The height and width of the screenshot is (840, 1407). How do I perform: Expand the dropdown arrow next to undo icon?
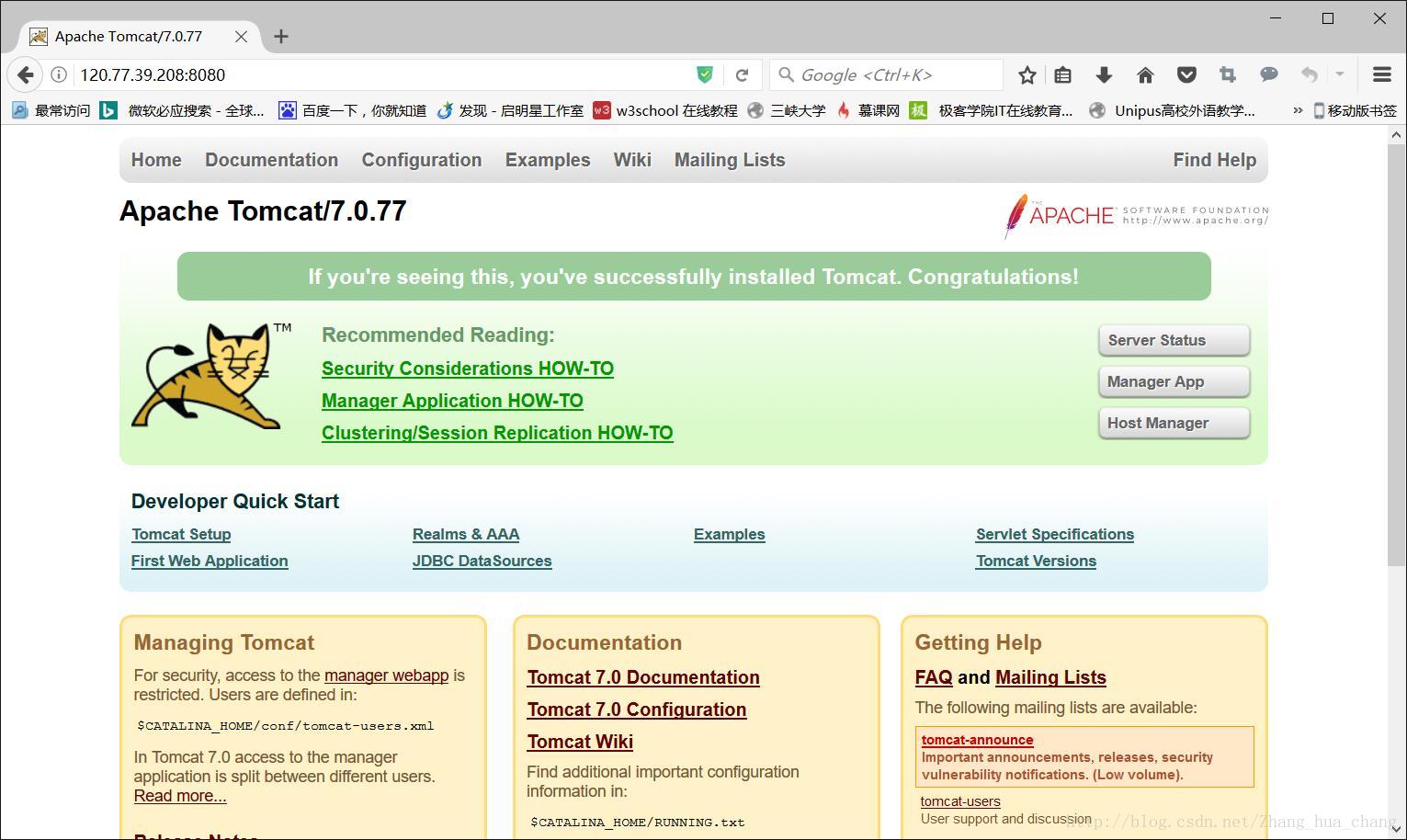tap(1340, 74)
